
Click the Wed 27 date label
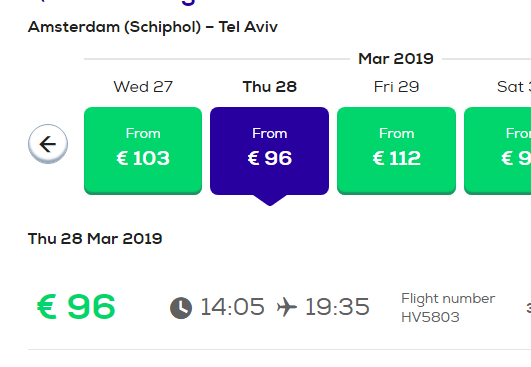click(143, 87)
